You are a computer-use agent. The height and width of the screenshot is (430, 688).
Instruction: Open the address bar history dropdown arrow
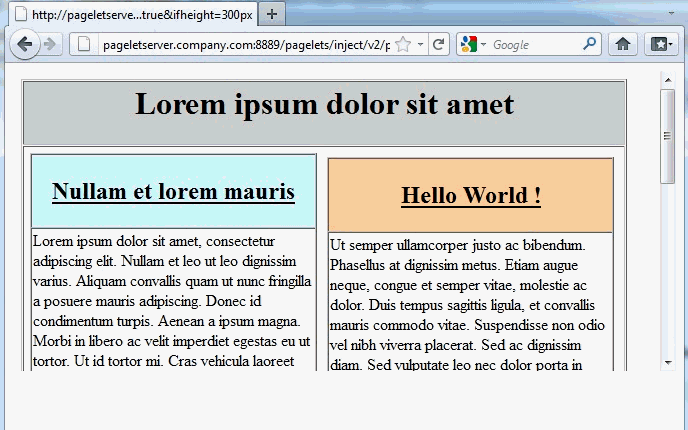pos(420,44)
